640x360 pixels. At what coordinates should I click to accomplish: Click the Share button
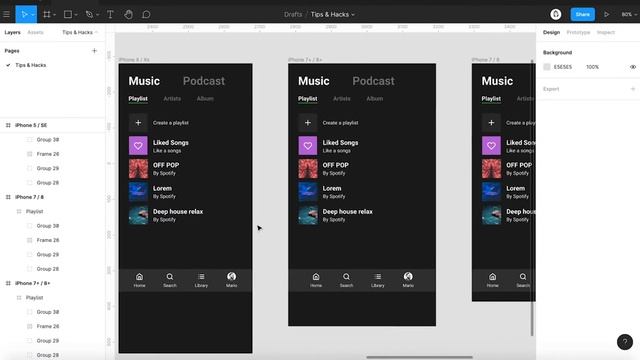click(x=582, y=14)
